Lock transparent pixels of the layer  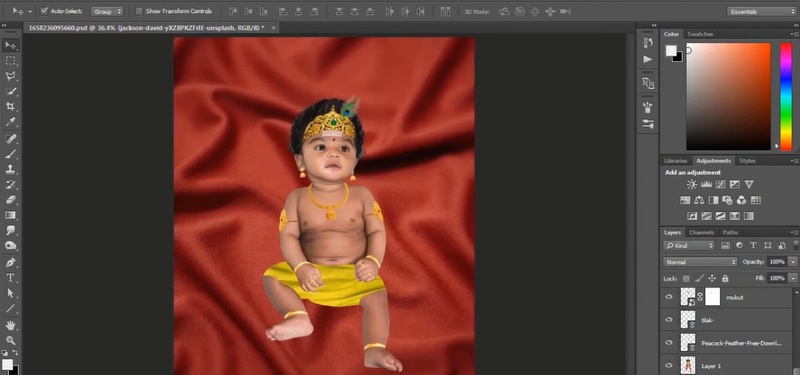[686, 279]
